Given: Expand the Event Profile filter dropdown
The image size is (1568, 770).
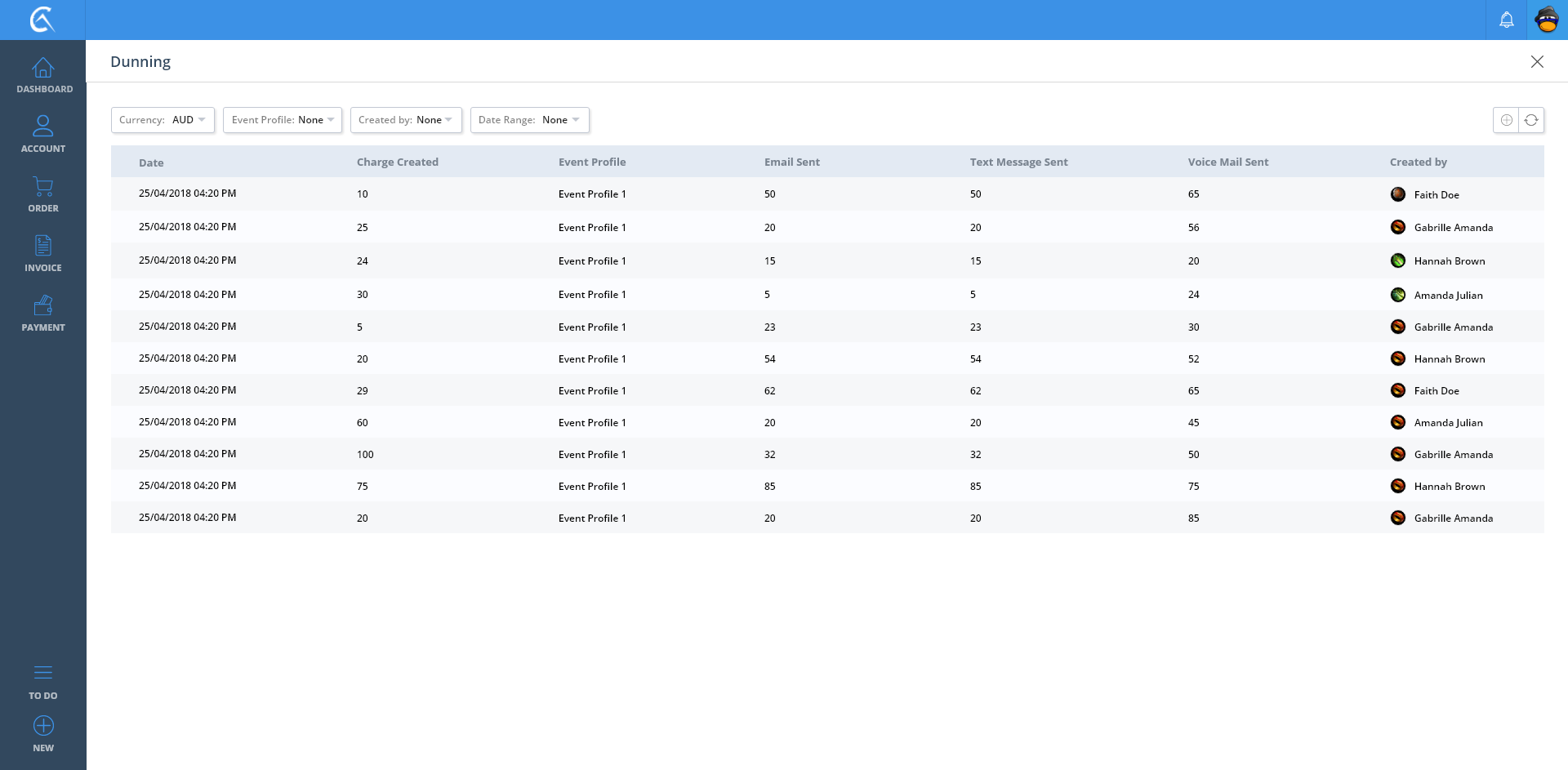Looking at the screenshot, I should (x=282, y=120).
